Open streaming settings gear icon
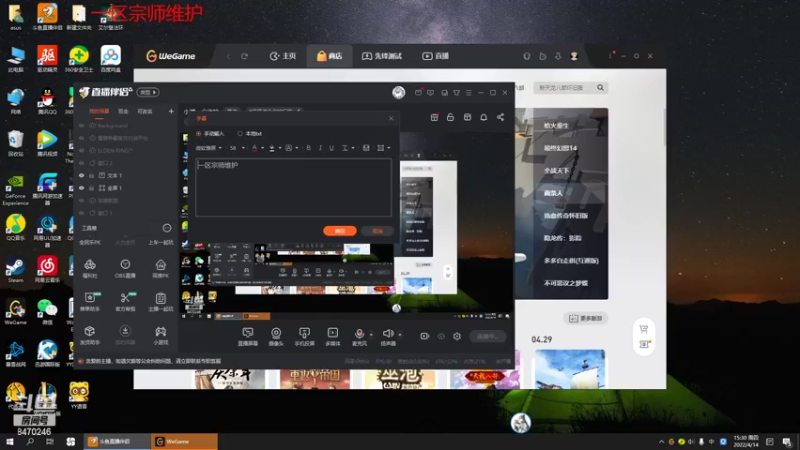 [457, 336]
